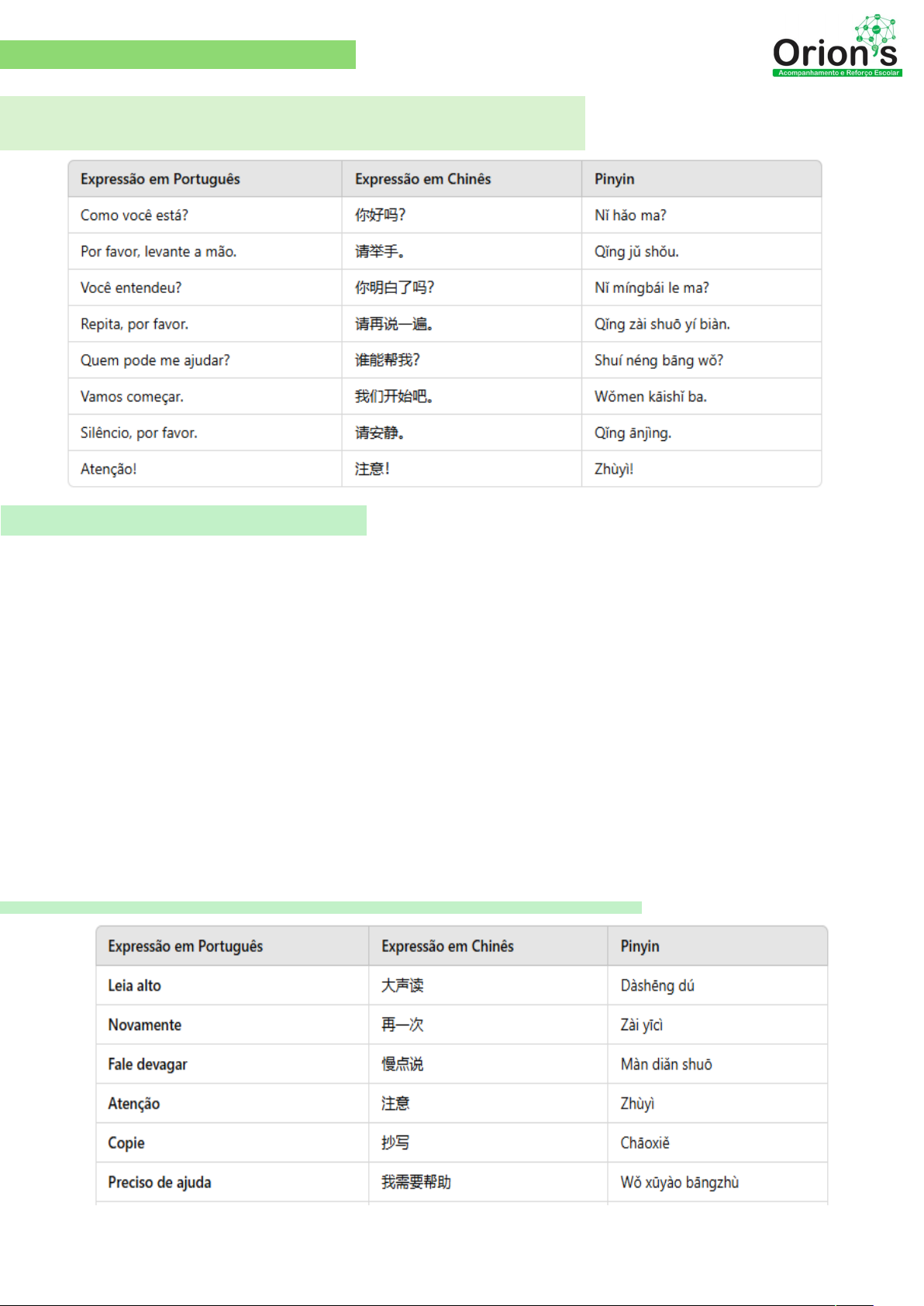Select the "Preciso de ajuda" cell
The image size is (924, 1306).
(x=160, y=1183)
